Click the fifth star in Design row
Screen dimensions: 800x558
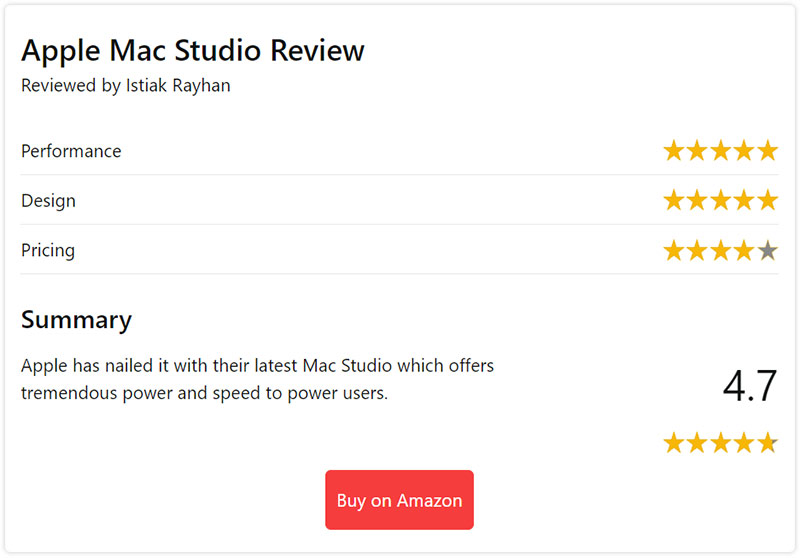click(767, 200)
